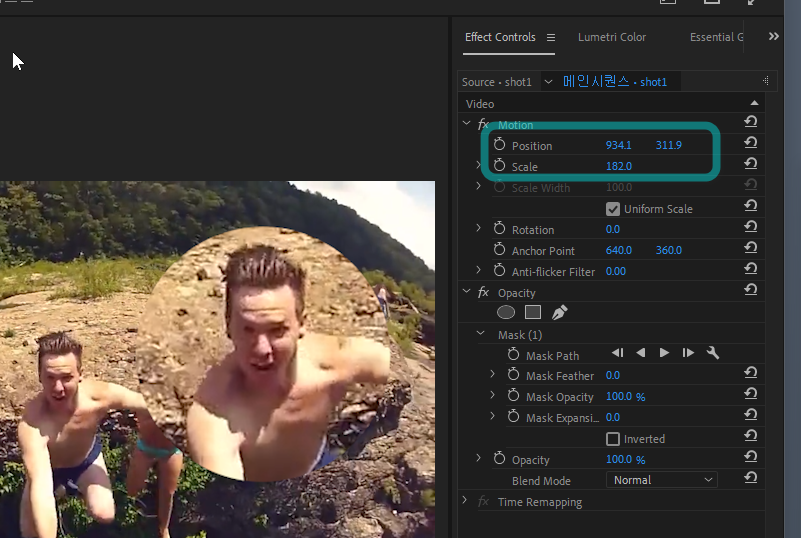Image resolution: width=801 pixels, height=538 pixels.
Task: Collapse the Mask (1) section
Action: click(x=480, y=334)
